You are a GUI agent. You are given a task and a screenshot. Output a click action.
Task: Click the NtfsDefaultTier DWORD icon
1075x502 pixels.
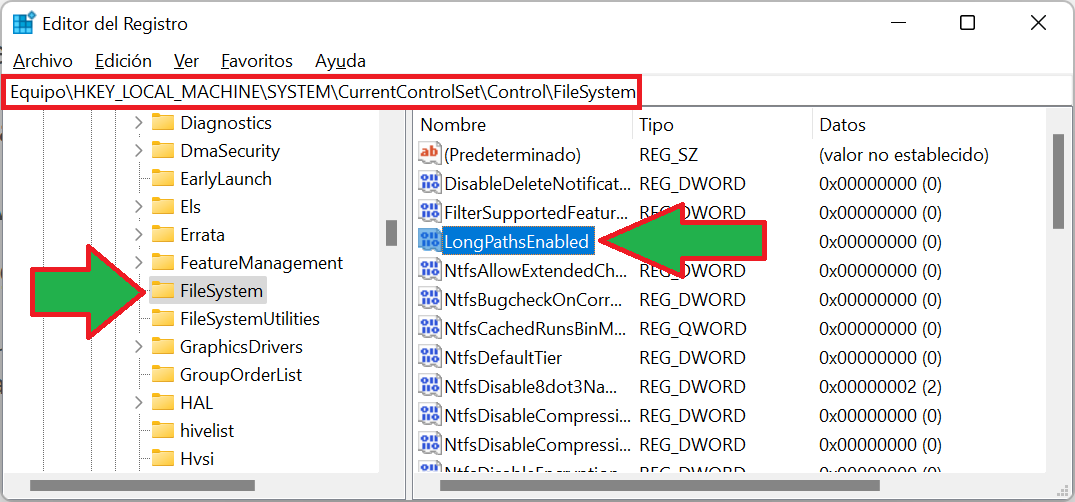point(429,357)
